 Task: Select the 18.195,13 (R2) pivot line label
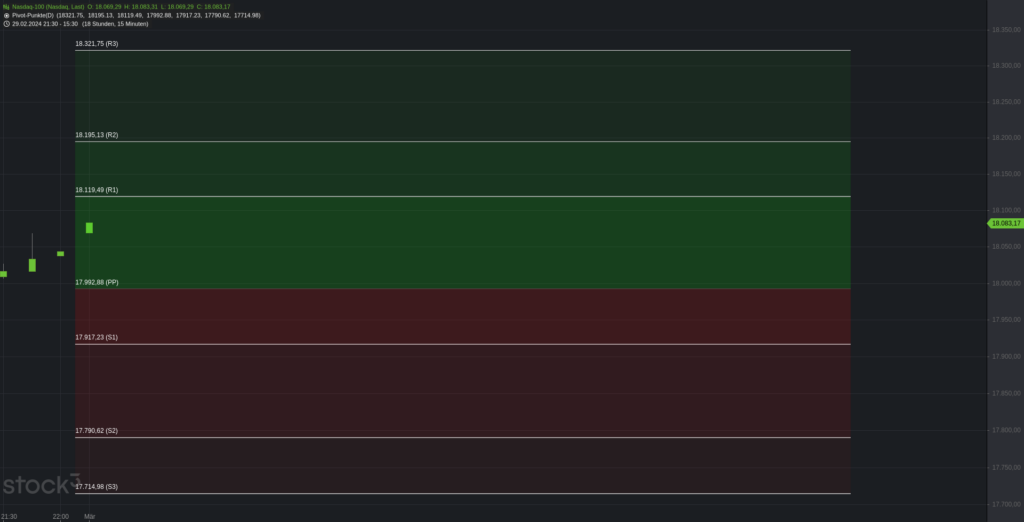point(97,135)
